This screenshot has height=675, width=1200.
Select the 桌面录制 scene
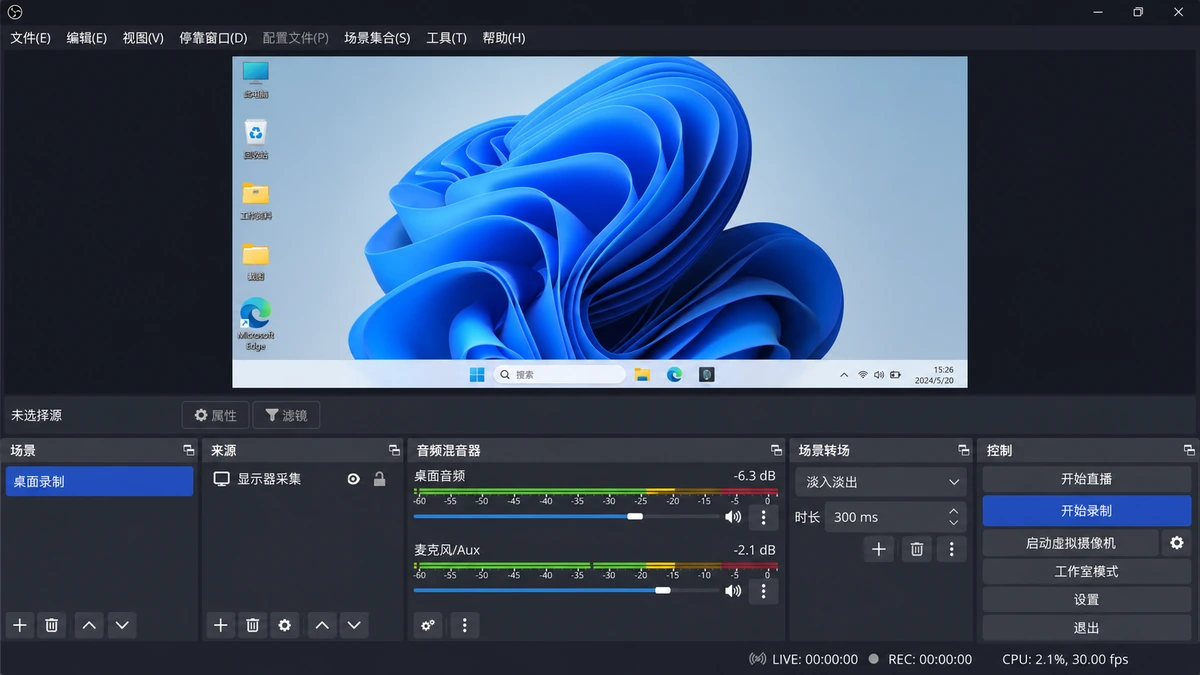click(99, 481)
